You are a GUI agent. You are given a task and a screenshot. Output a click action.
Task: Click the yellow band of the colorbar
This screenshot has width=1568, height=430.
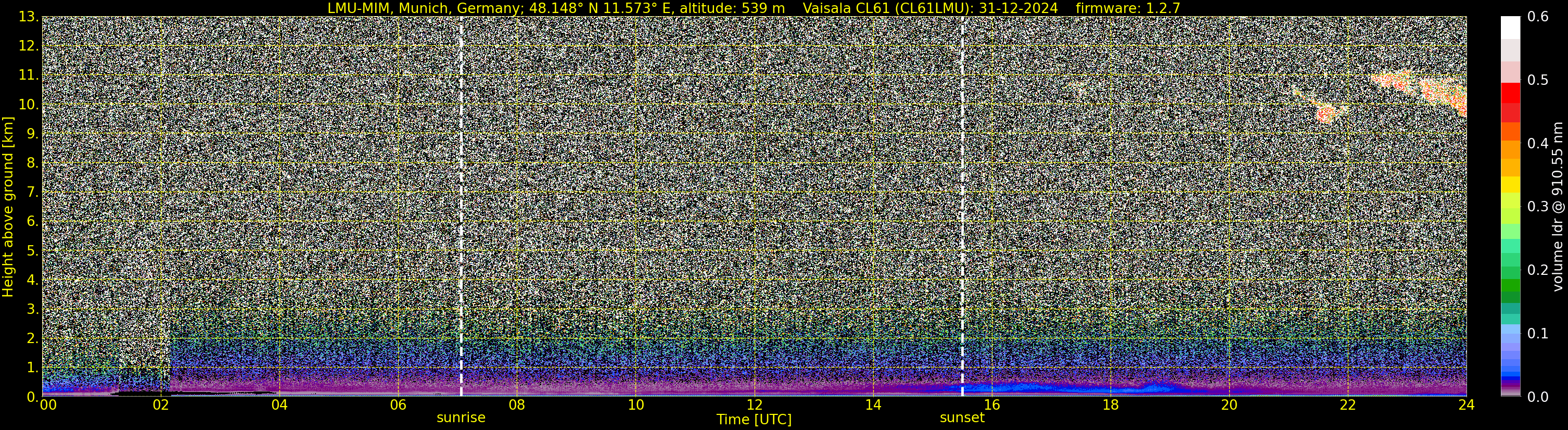tap(1510, 185)
